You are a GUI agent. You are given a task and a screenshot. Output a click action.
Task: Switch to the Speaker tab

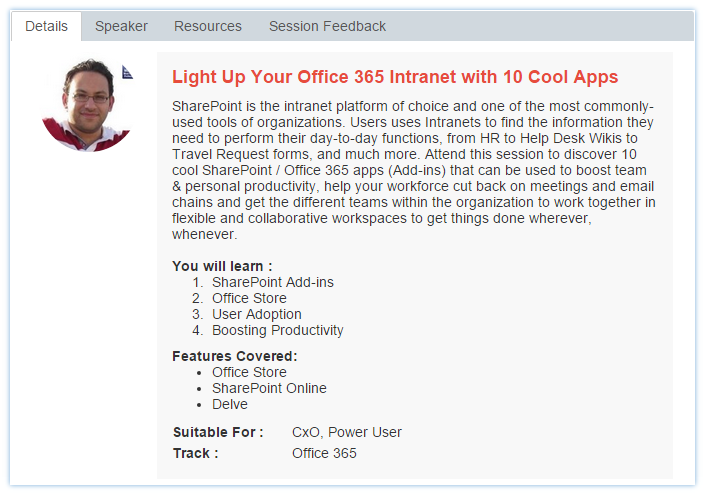click(121, 26)
